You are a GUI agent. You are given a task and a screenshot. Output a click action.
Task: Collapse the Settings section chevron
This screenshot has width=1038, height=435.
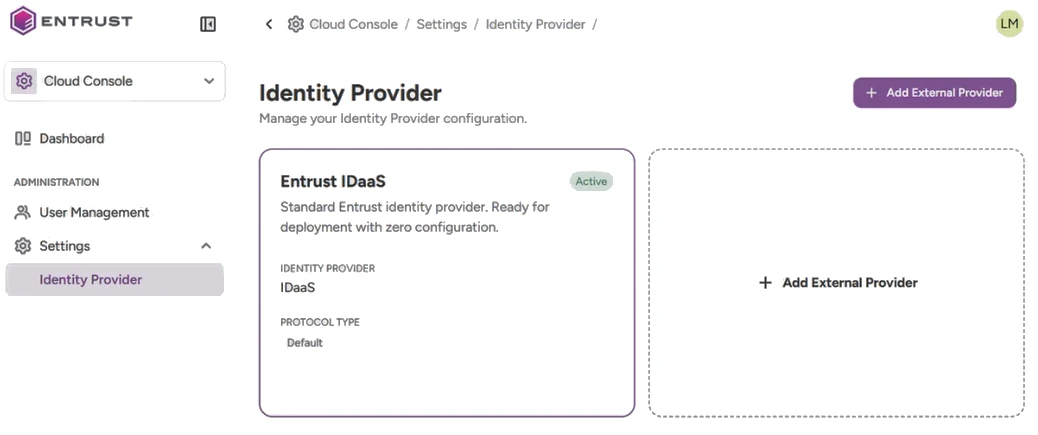[206, 246]
